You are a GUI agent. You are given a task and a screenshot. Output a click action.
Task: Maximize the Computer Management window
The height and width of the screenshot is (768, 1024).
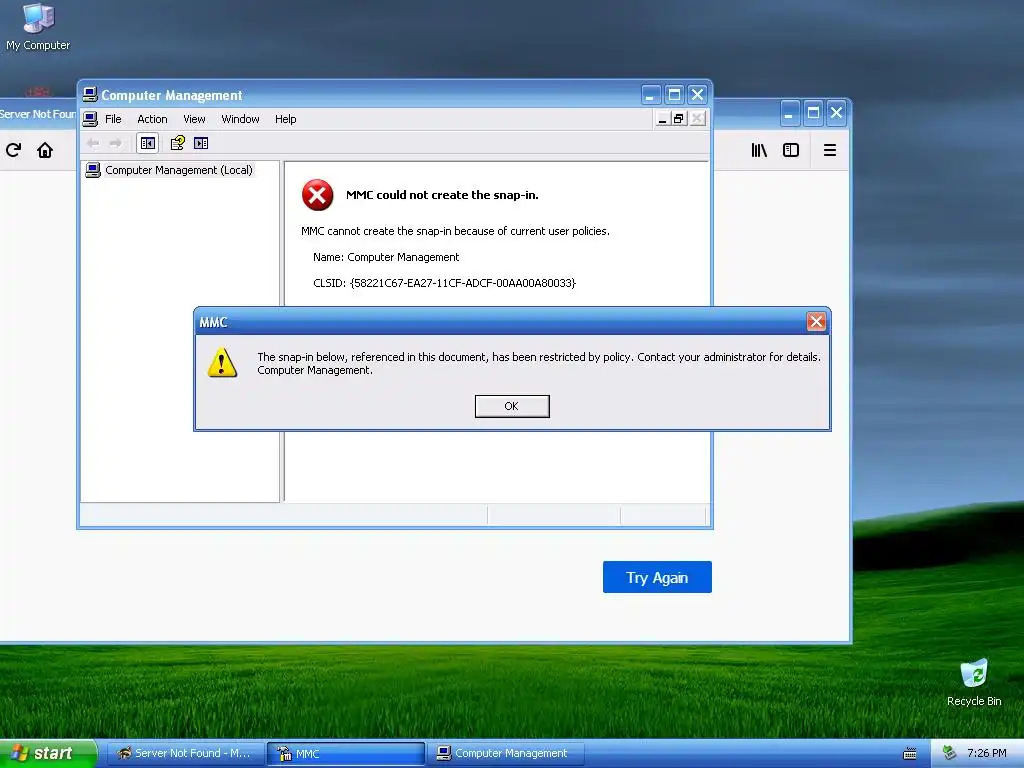[x=674, y=95]
